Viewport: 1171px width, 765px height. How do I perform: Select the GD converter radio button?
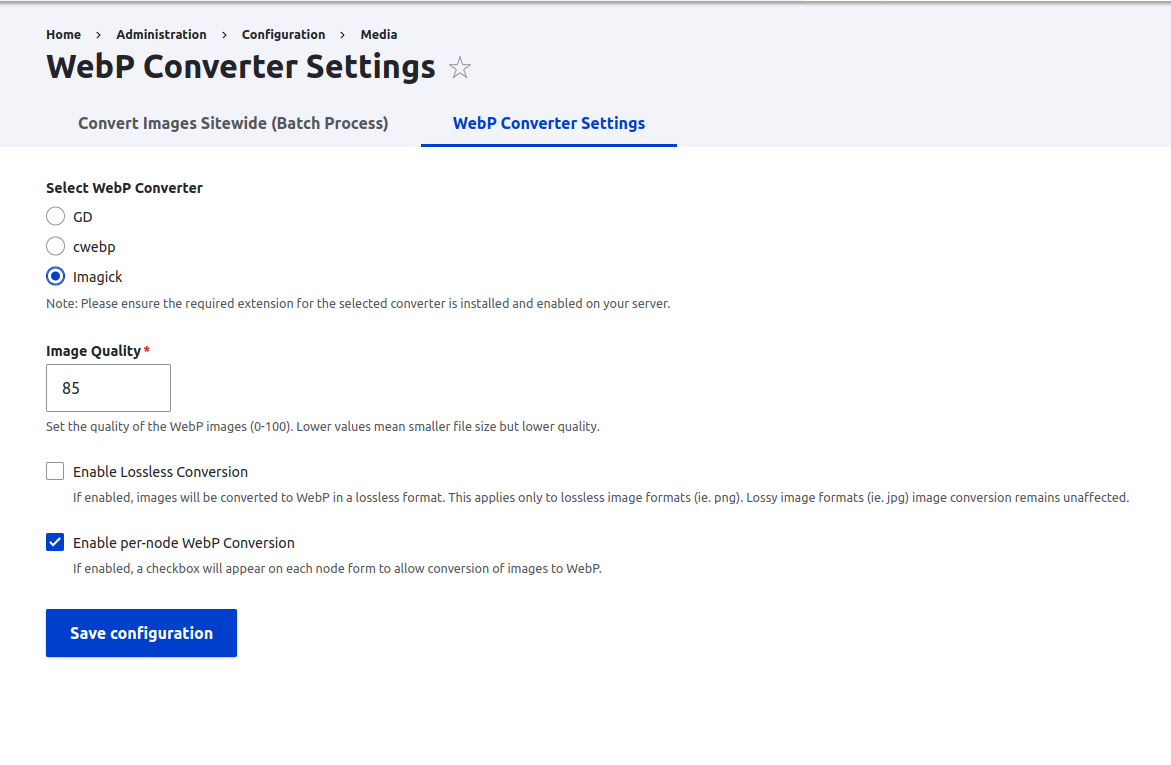click(x=55, y=216)
